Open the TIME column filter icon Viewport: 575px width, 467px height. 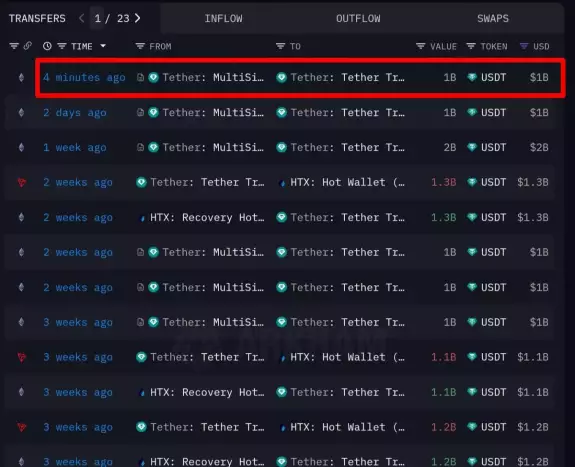tap(62, 46)
